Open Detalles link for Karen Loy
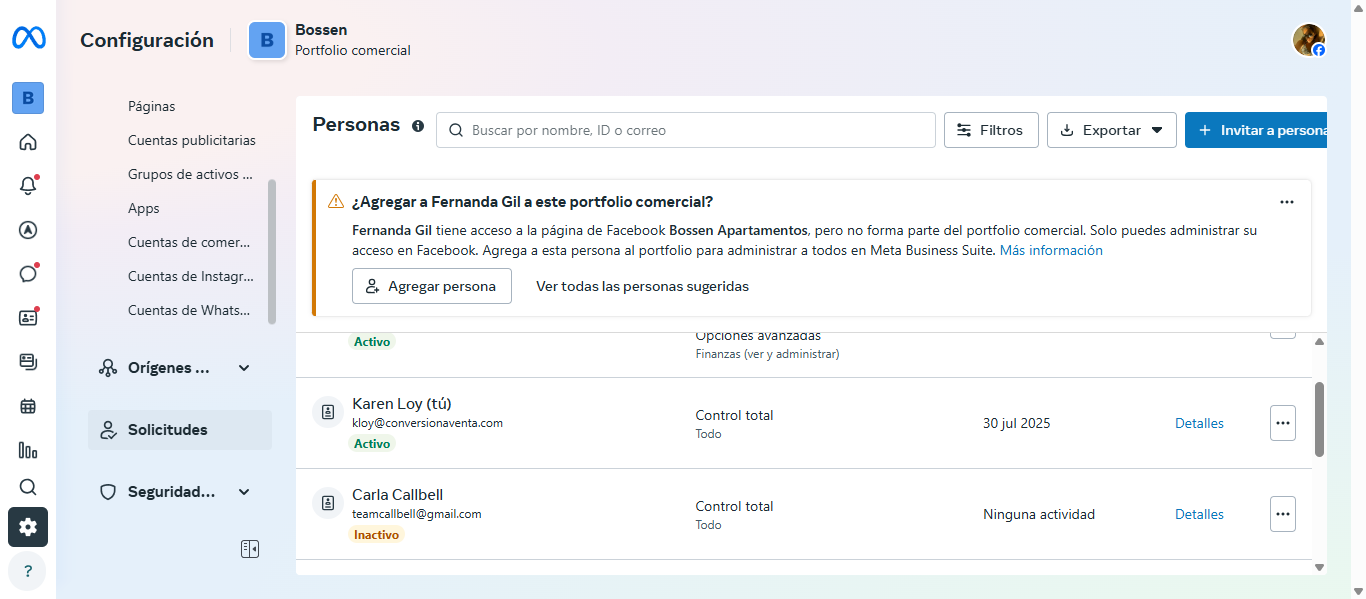Viewport: 1366px width, 599px height. 1199,423
